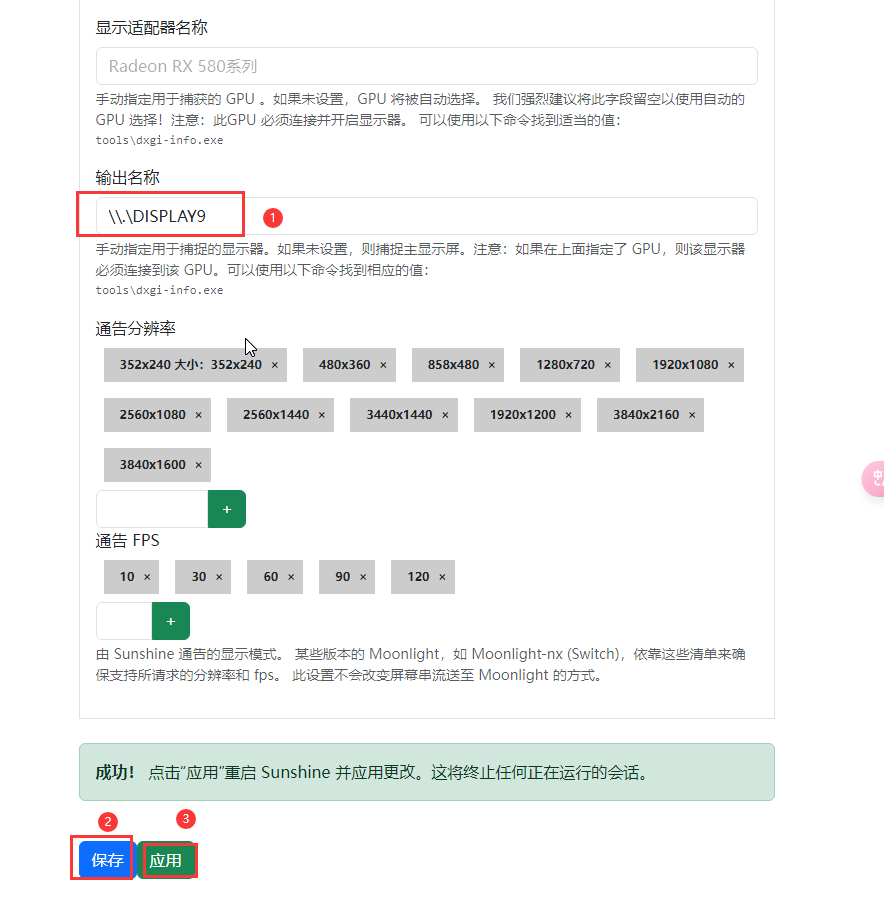Add FPS with the green plus button

pyautogui.click(x=171, y=621)
